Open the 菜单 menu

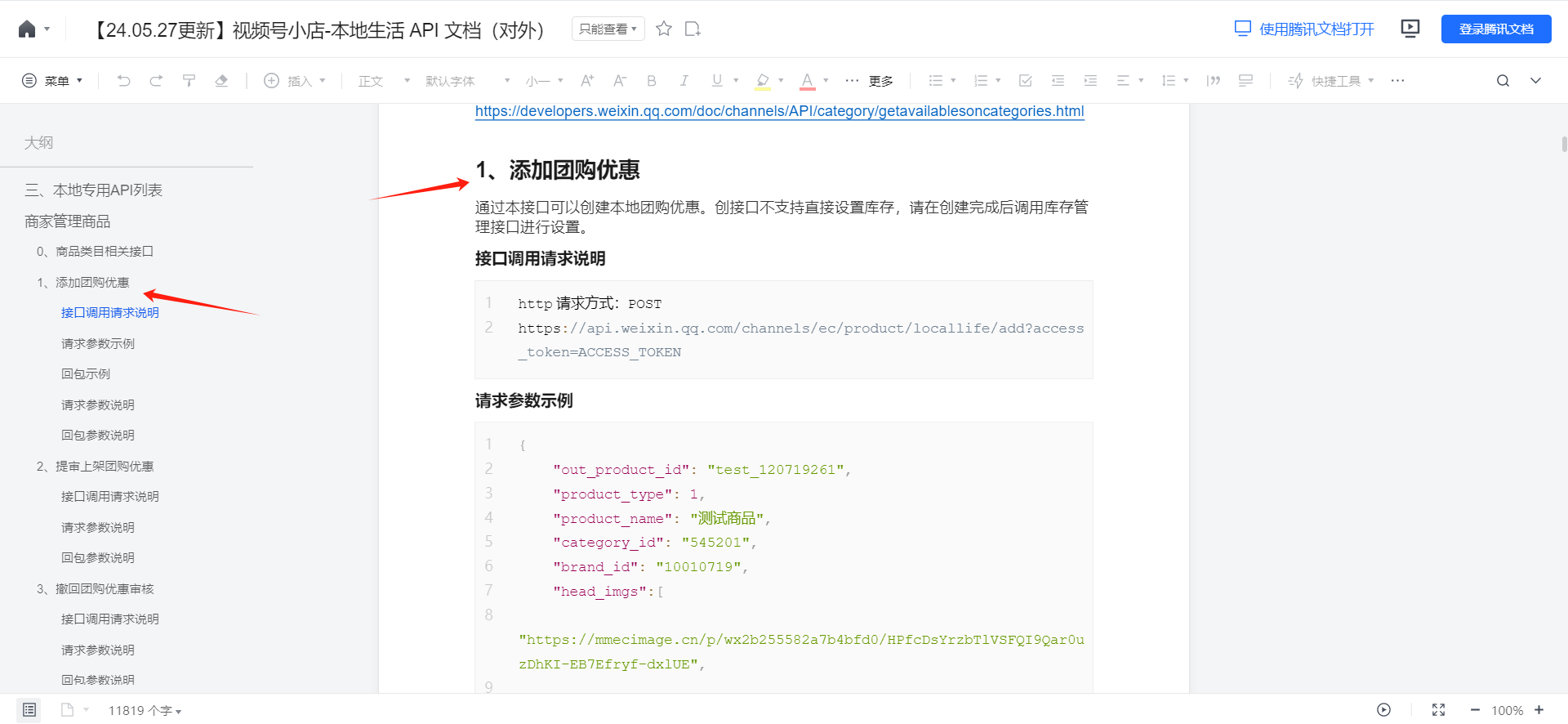[52, 81]
